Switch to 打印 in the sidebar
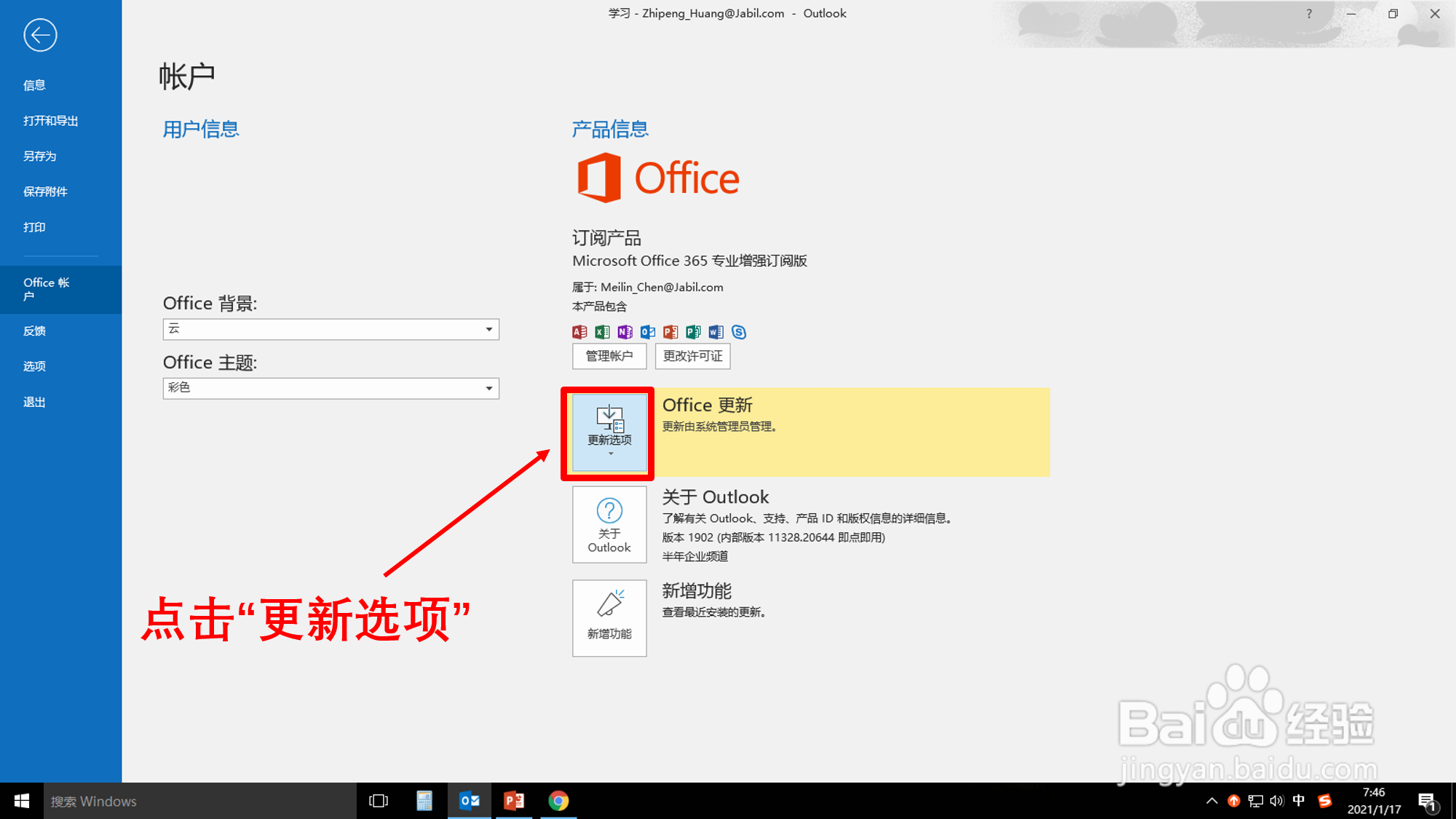 [33, 226]
